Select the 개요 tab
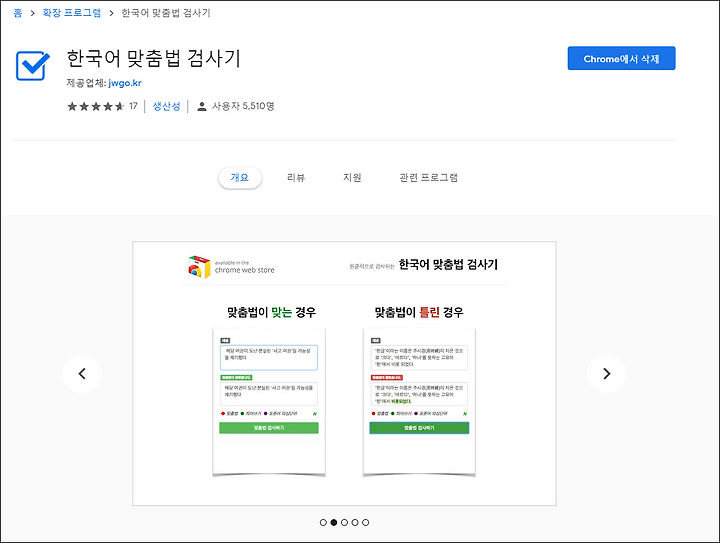The width and height of the screenshot is (720, 543). (x=240, y=178)
